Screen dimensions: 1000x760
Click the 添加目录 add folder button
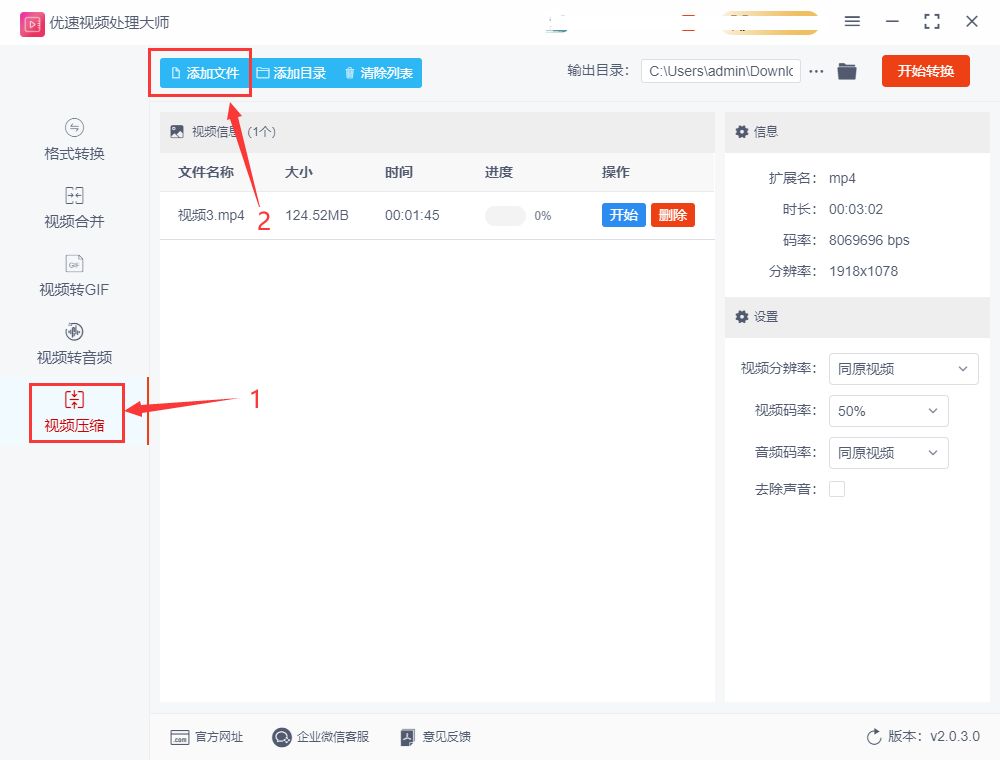[x=291, y=73]
